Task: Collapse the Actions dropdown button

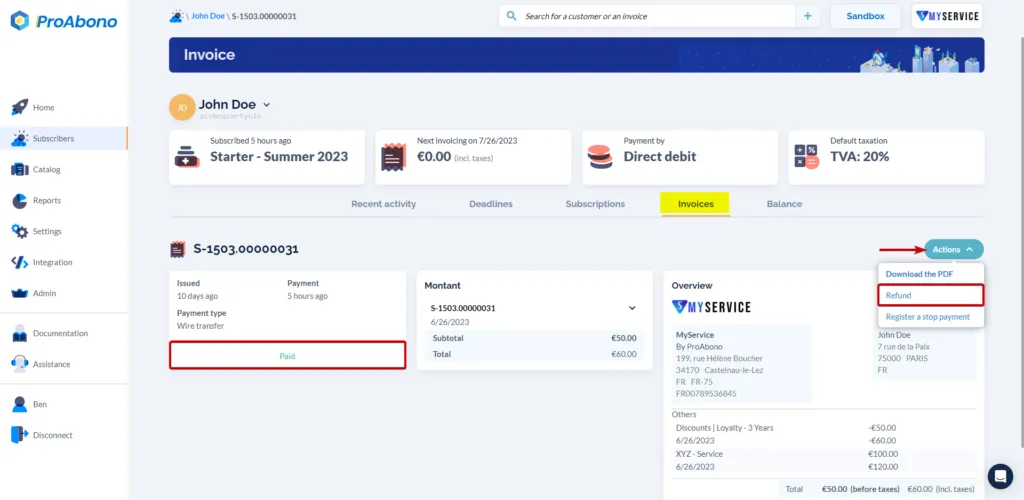Action: pos(953,249)
